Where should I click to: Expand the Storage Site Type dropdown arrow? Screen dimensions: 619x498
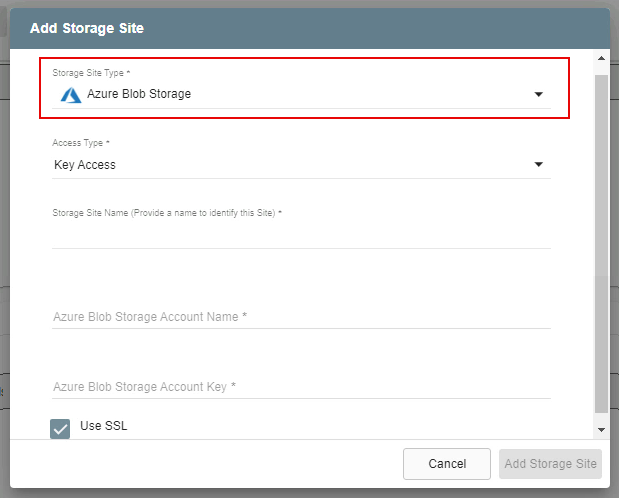538,95
